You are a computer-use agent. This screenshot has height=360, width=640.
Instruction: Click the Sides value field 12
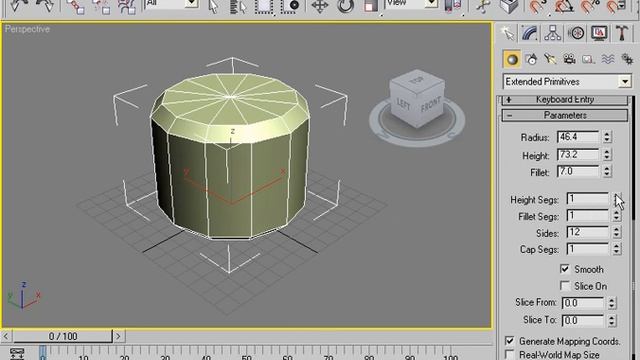click(x=588, y=233)
